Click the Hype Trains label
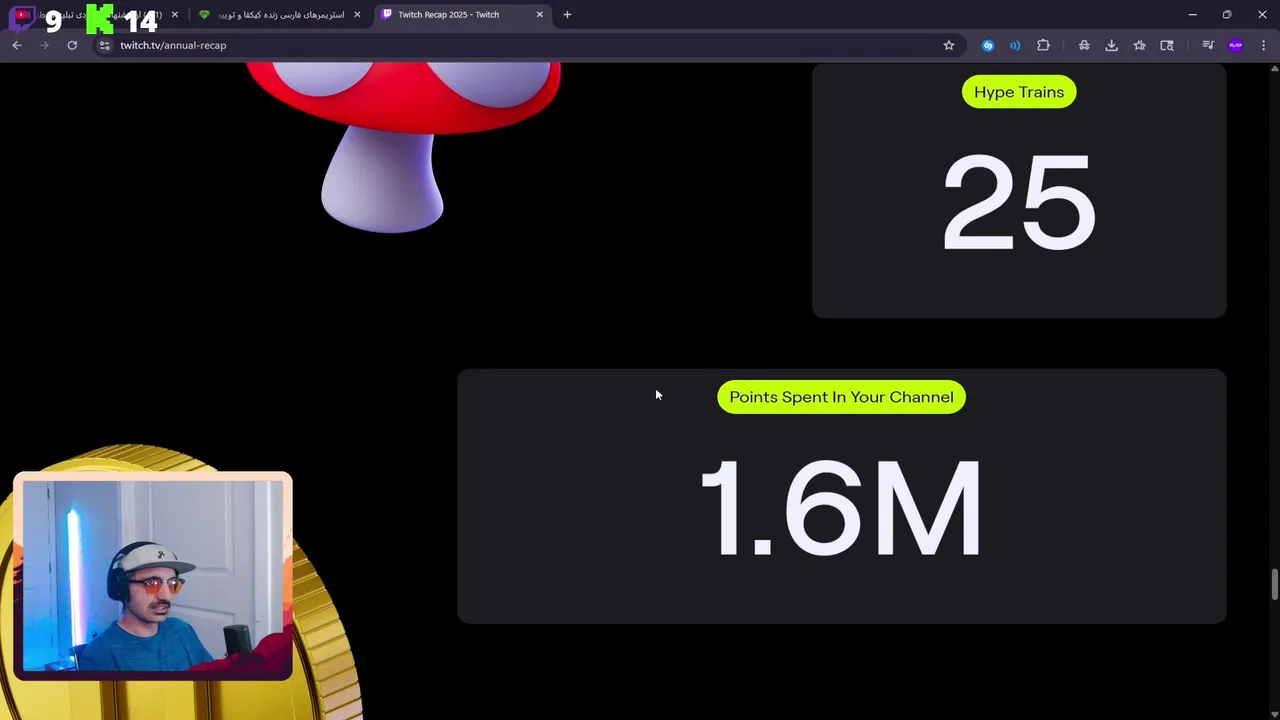 [1019, 92]
